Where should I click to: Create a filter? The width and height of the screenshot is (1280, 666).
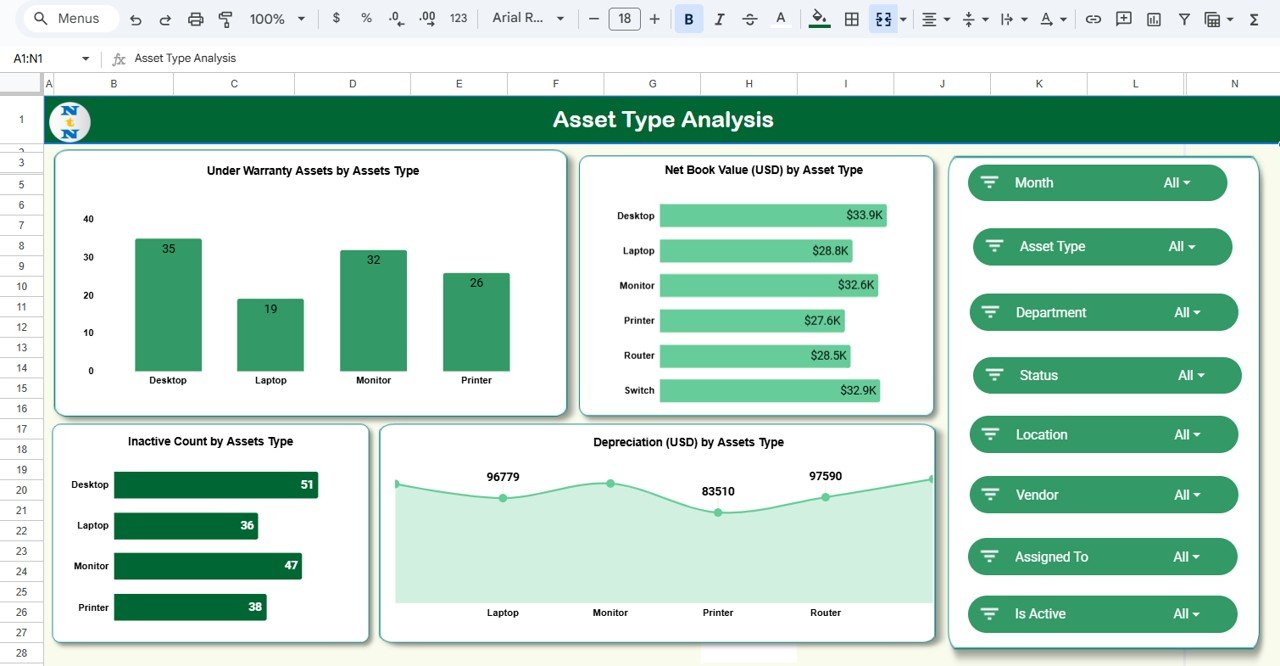(x=1184, y=18)
